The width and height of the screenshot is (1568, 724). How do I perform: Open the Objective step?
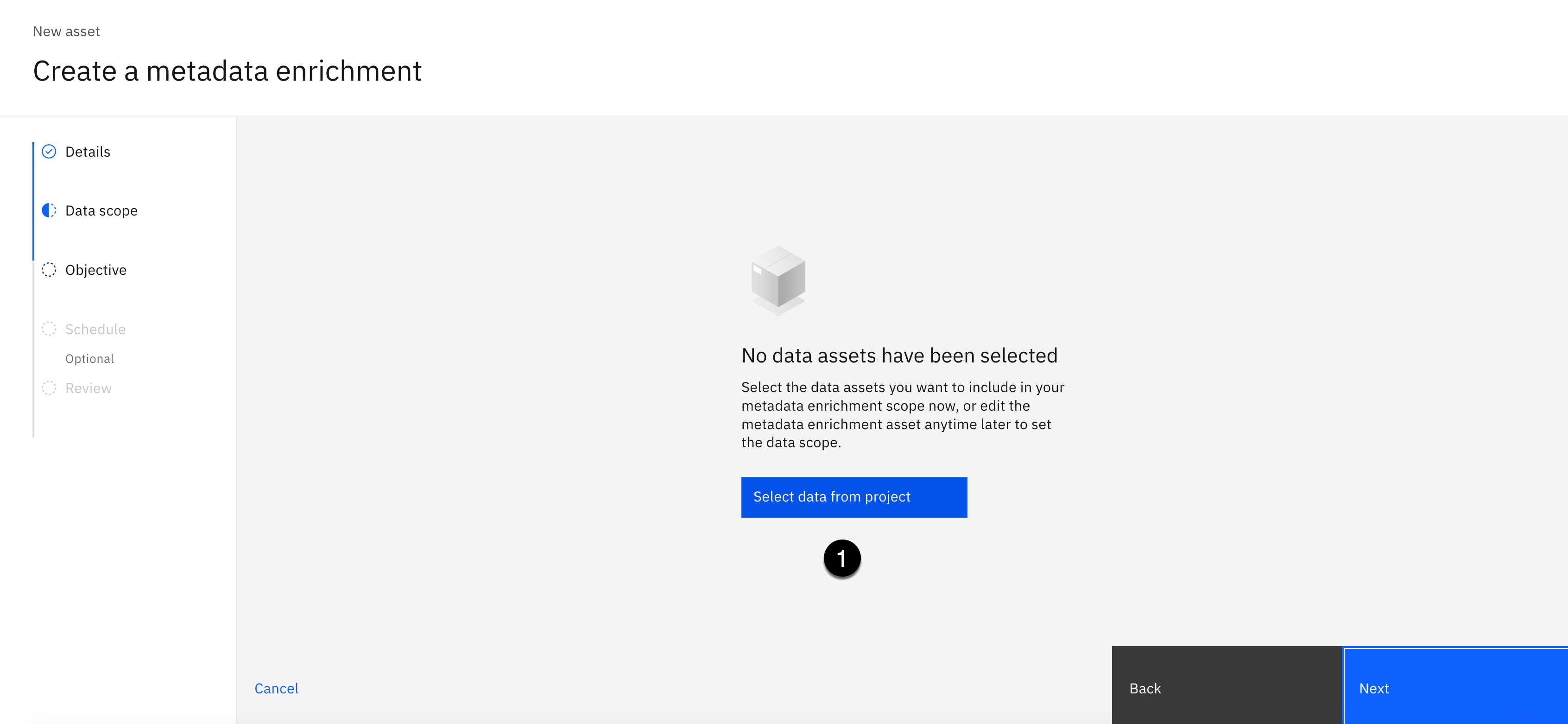95,270
